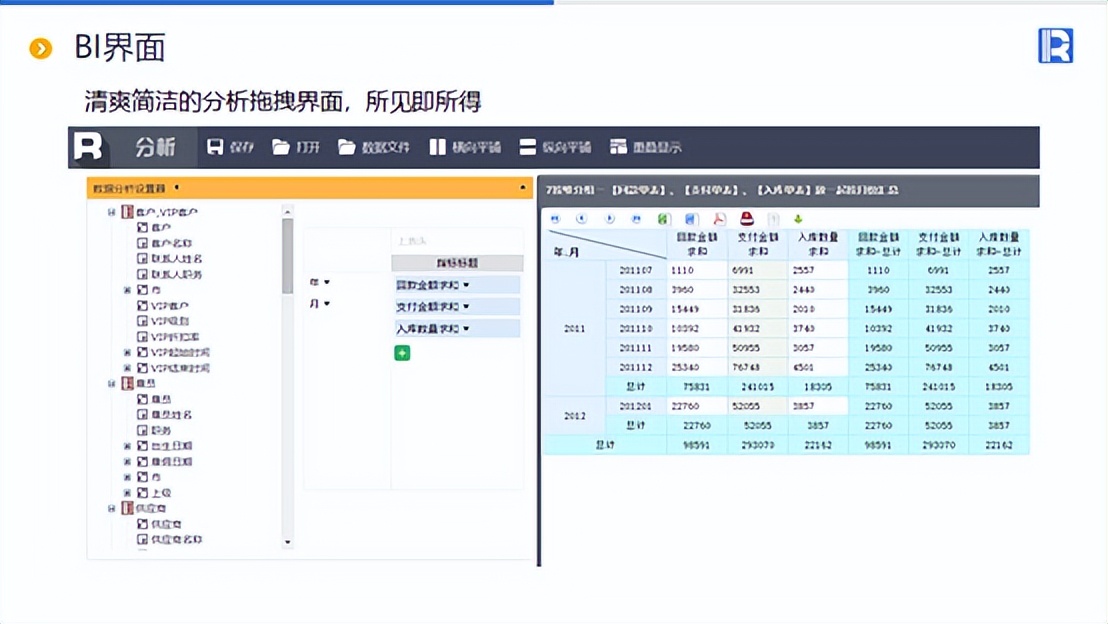Collapse the 客户,VIP客户 tree node

click(x=112, y=213)
